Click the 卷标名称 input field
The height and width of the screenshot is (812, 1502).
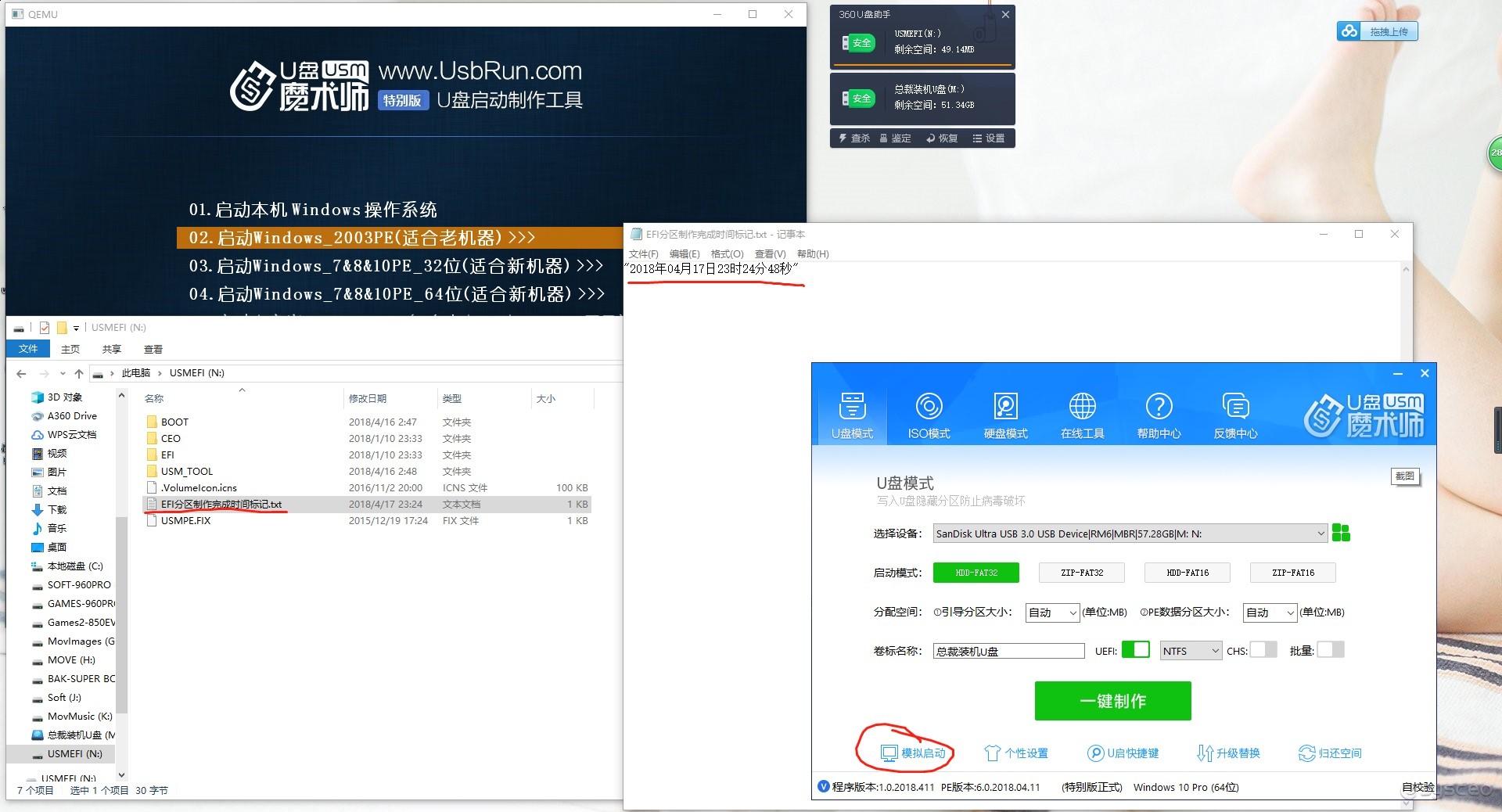pos(1008,651)
